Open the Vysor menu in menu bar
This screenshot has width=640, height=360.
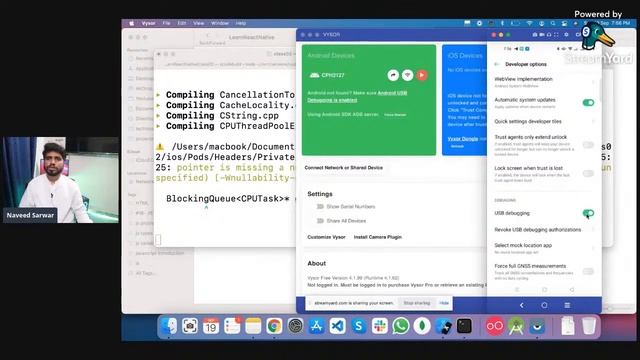point(148,23)
